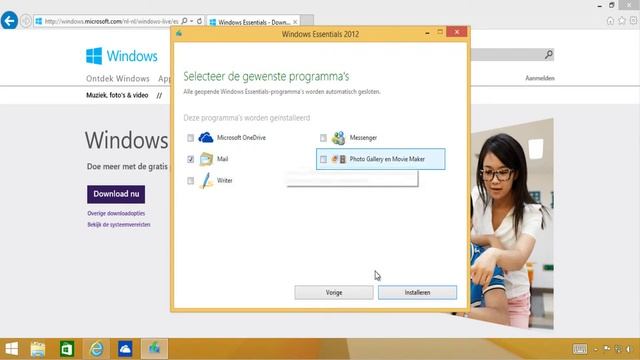
Task: Click the OneDrive taskbar icon
Action: pyautogui.click(x=125, y=349)
